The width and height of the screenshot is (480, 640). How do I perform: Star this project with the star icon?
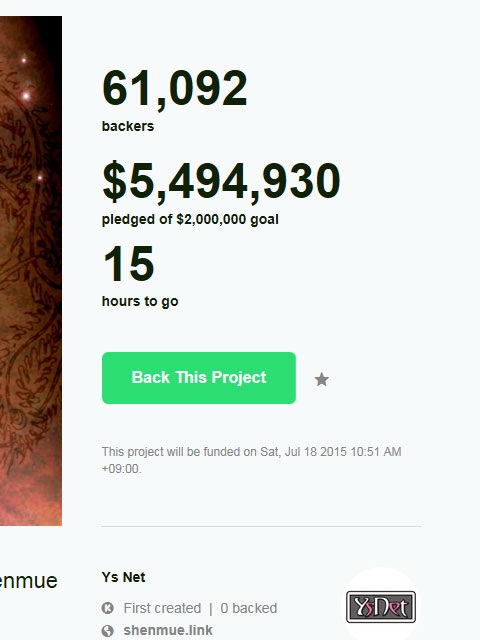click(322, 380)
